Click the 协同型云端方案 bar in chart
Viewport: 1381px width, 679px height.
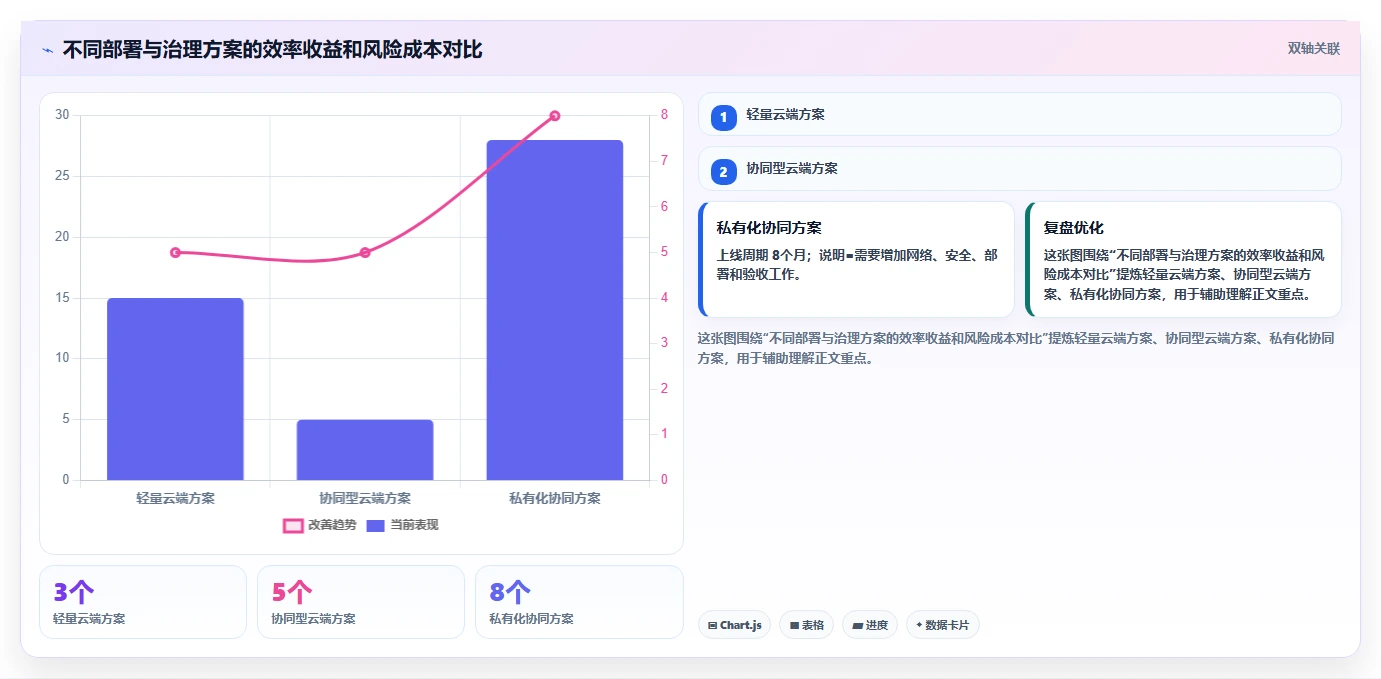tap(365, 450)
